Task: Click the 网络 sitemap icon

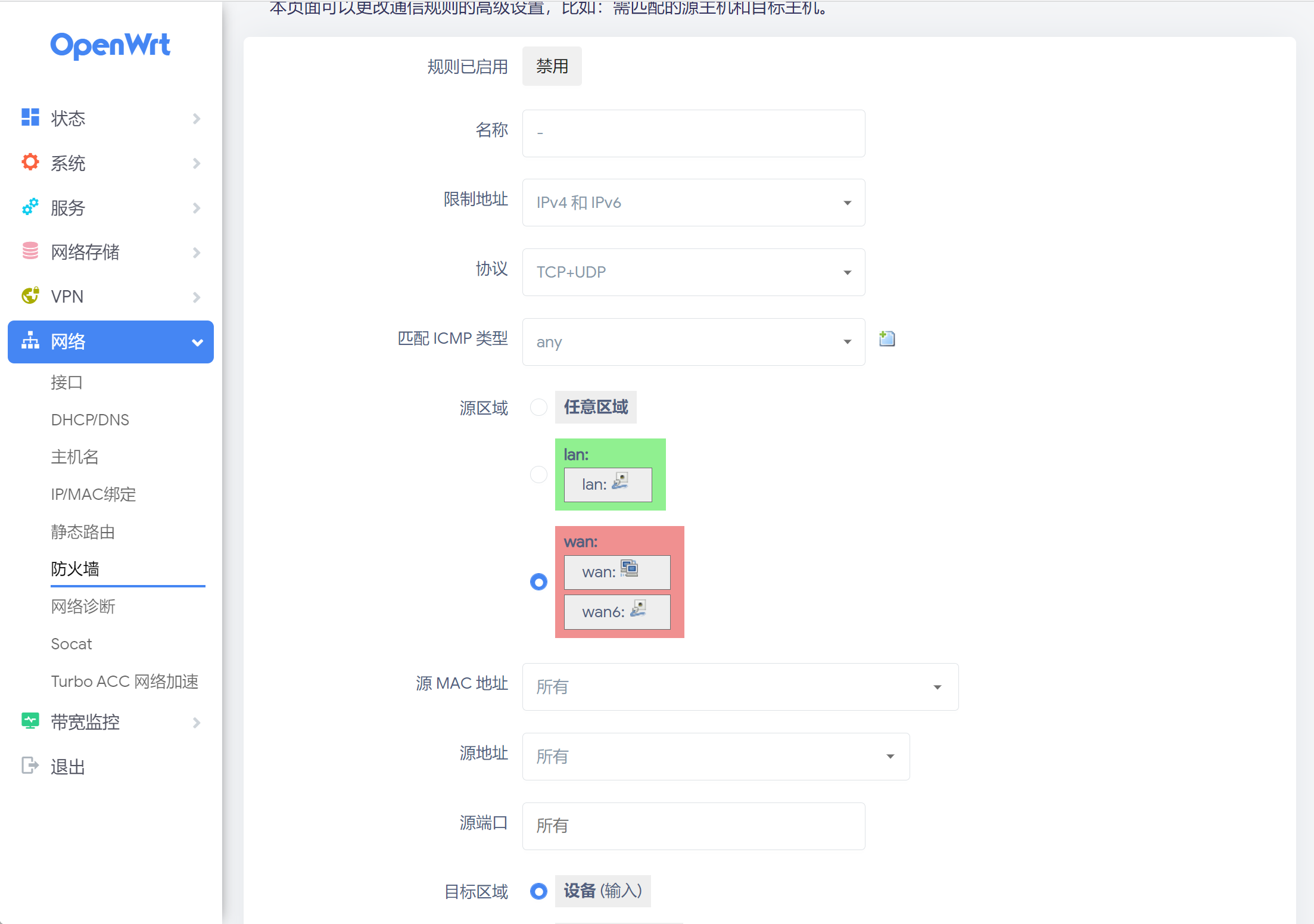Action: [30, 341]
